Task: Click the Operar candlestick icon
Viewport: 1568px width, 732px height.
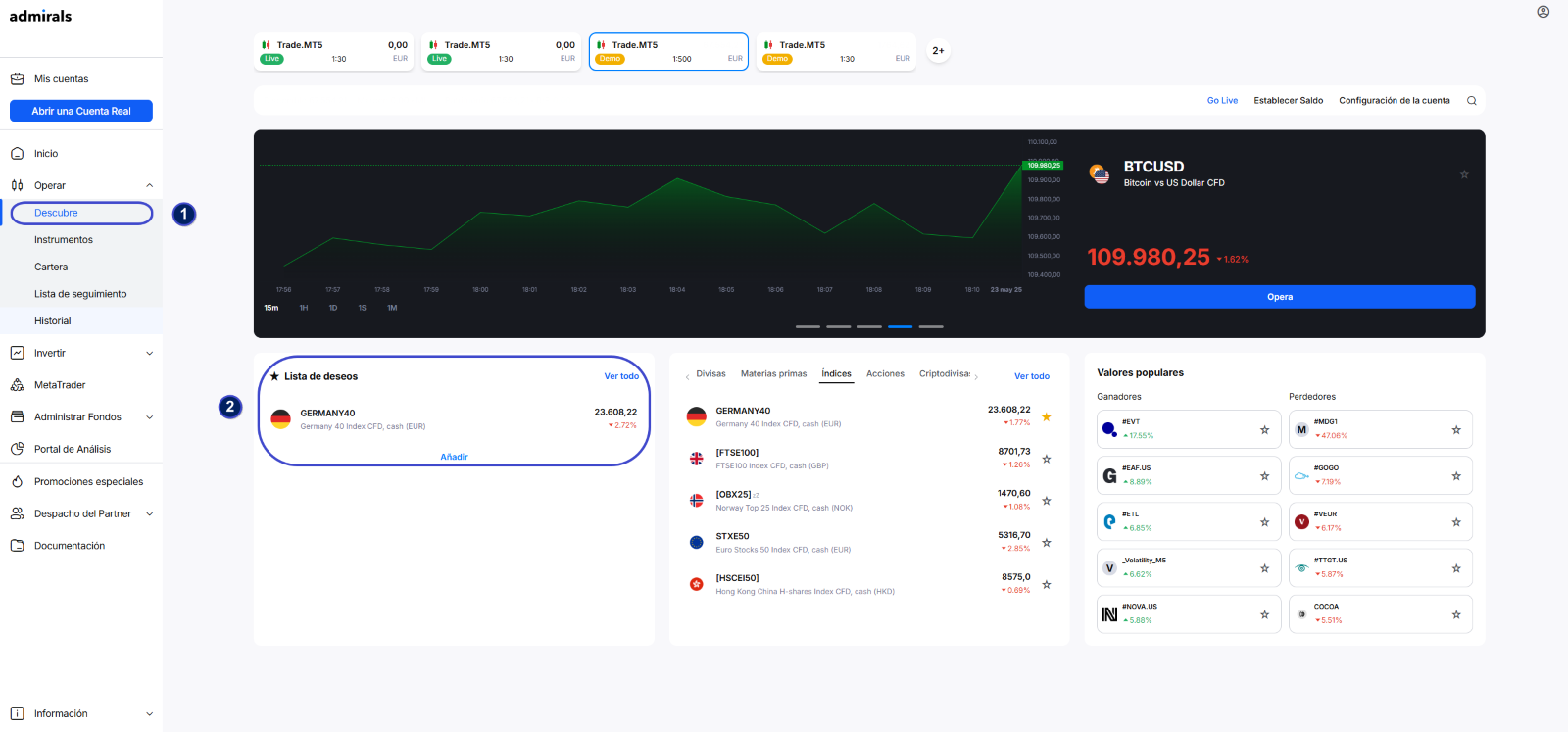Action: coord(17,185)
